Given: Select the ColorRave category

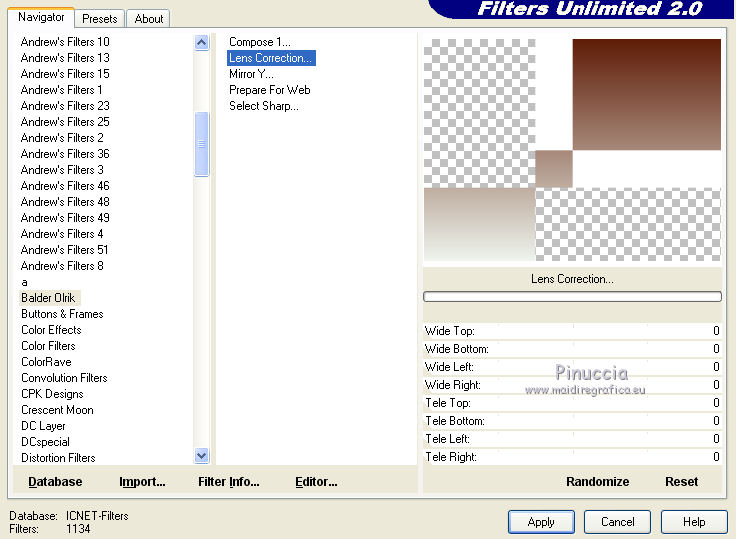Looking at the screenshot, I should [46, 362].
